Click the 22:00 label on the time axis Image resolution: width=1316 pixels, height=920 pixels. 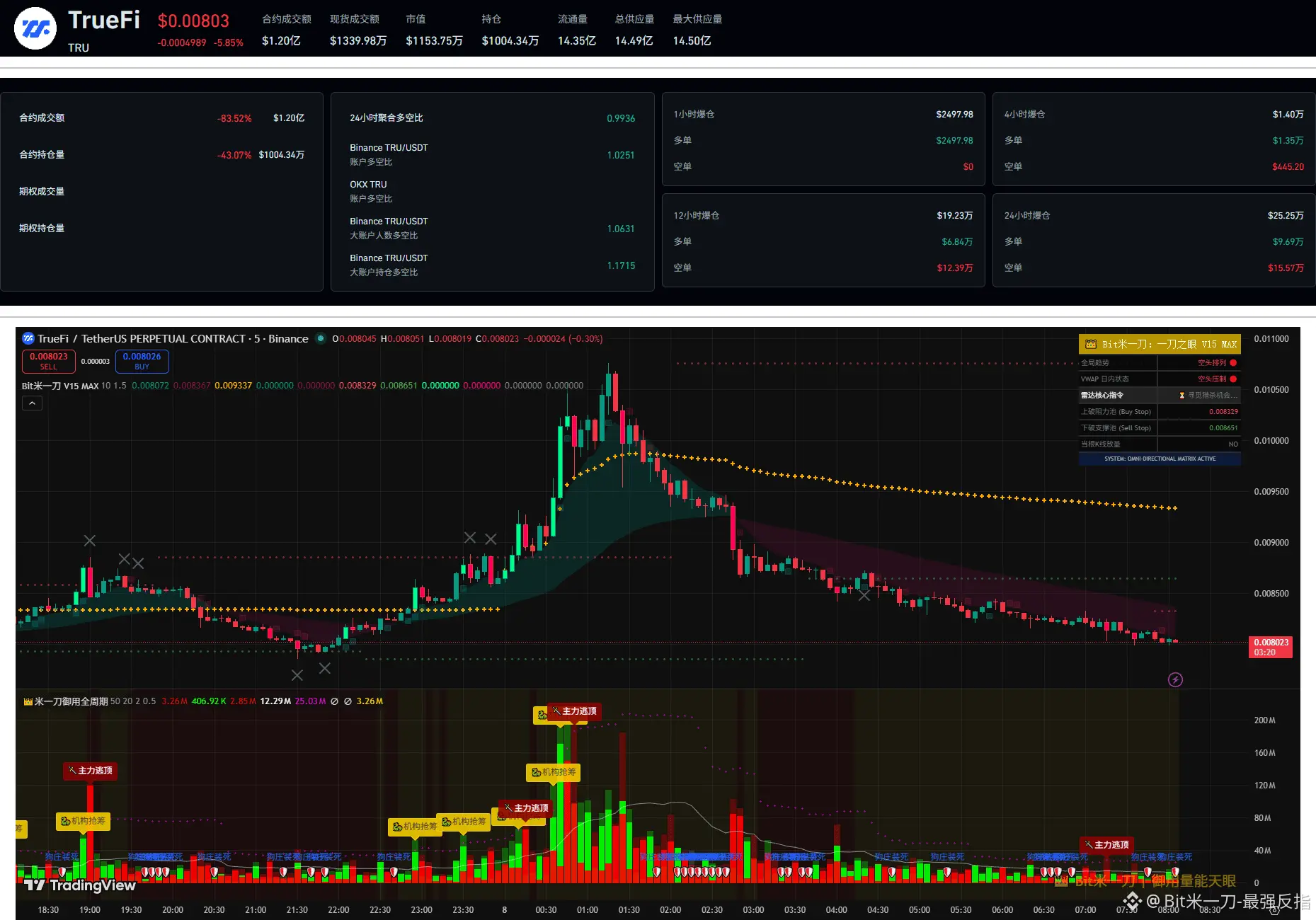click(x=338, y=910)
